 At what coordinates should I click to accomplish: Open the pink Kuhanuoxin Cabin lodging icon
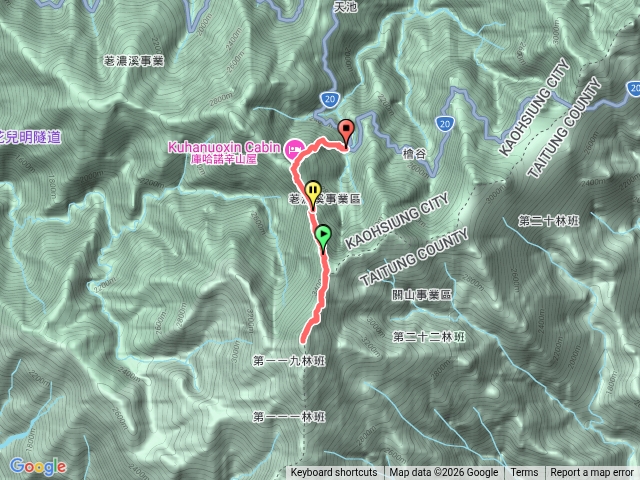(295, 149)
